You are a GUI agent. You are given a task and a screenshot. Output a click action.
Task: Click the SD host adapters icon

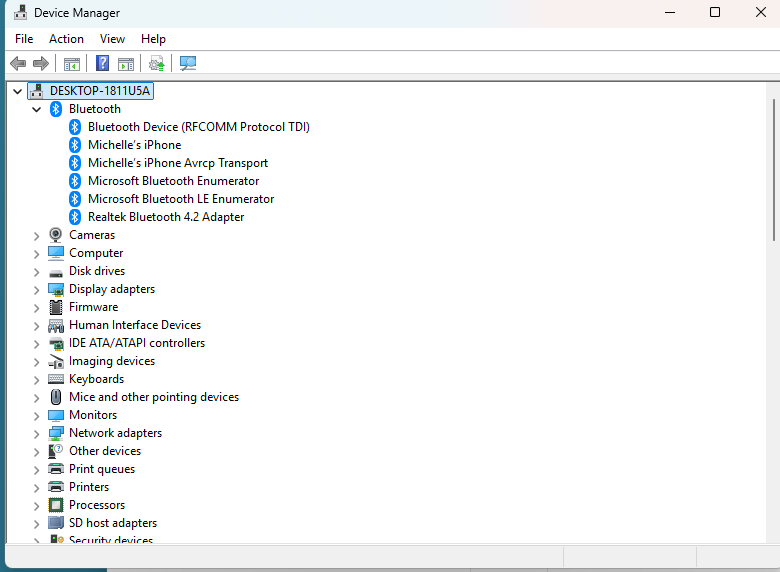coord(56,523)
